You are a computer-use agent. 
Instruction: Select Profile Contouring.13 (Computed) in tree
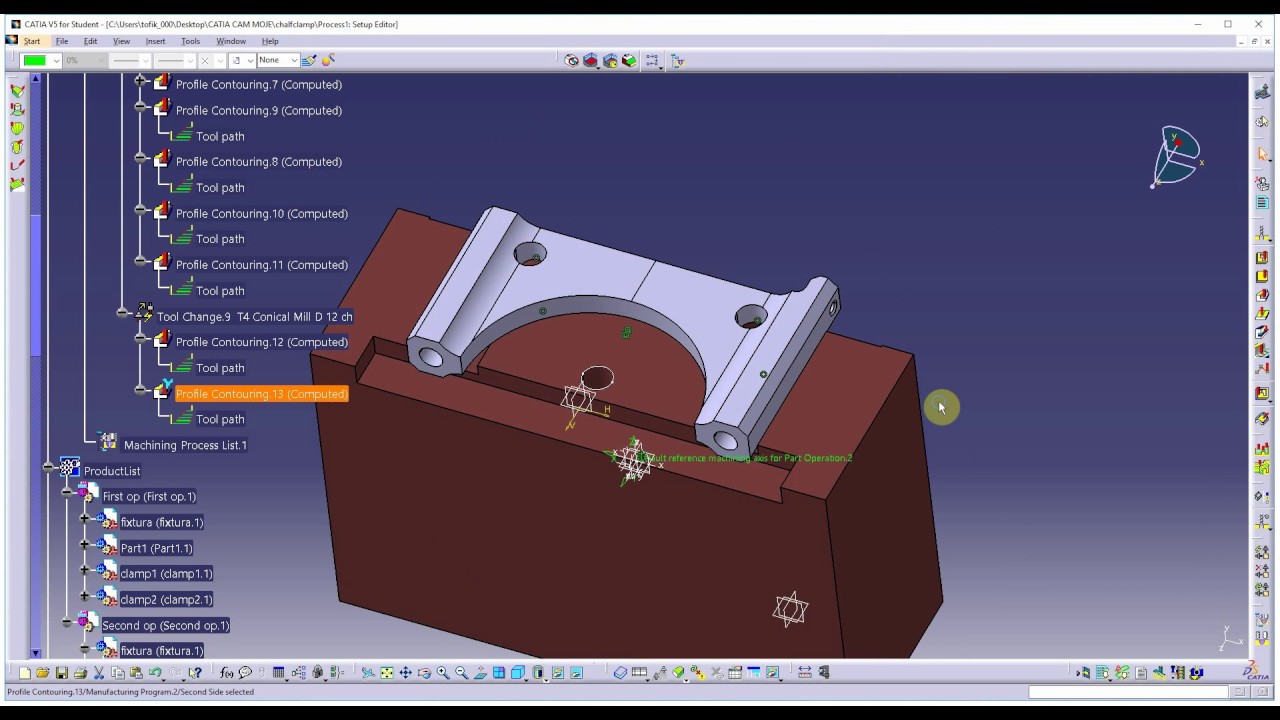point(261,394)
